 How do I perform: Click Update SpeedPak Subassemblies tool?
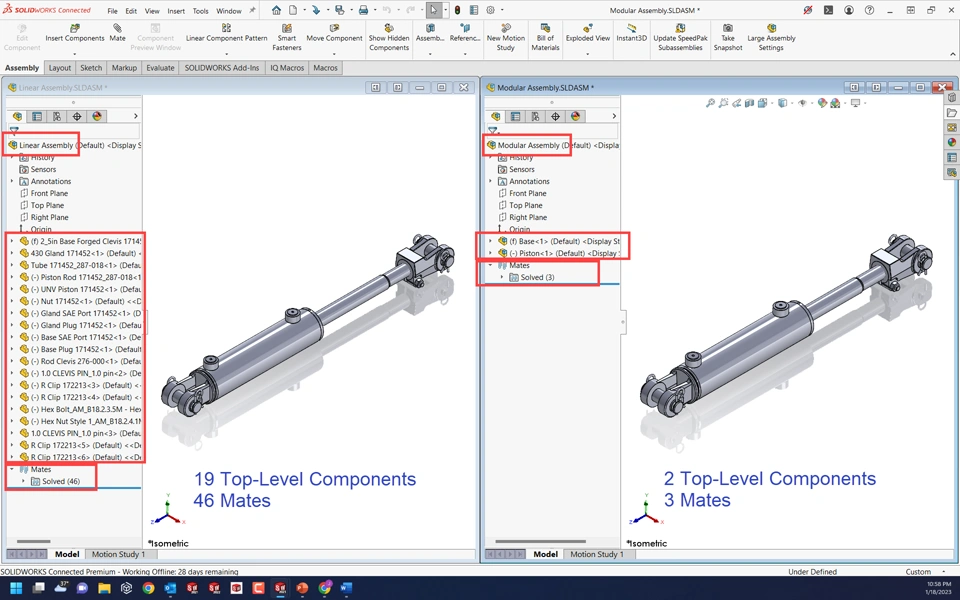[680, 37]
